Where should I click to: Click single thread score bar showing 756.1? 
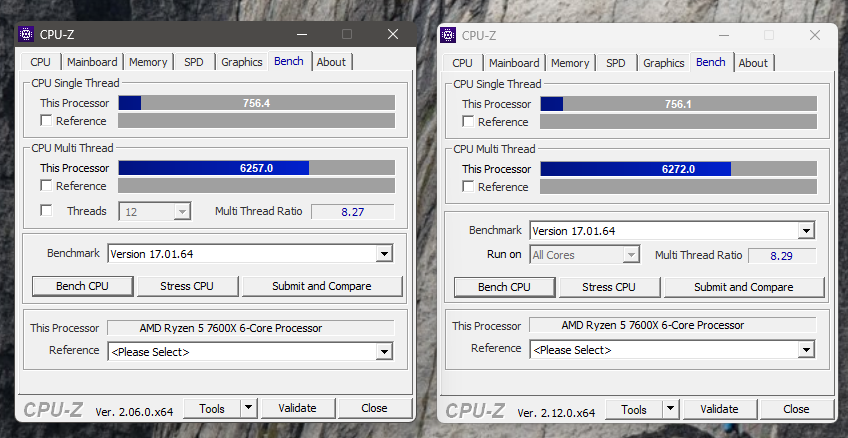click(678, 104)
